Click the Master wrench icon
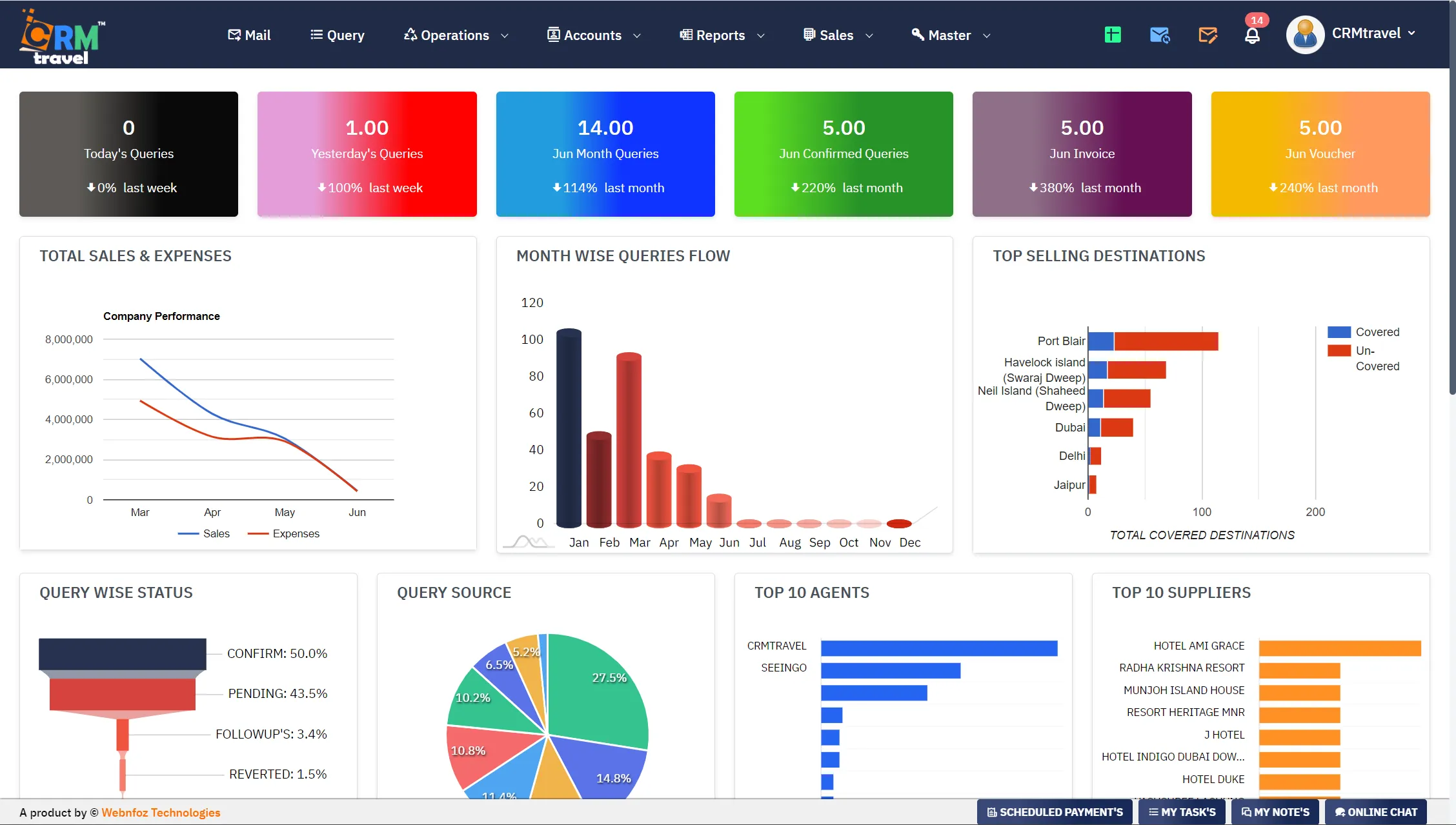This screenshot has height=825, width=1456. pyautogui.click(x=918, y=35)
